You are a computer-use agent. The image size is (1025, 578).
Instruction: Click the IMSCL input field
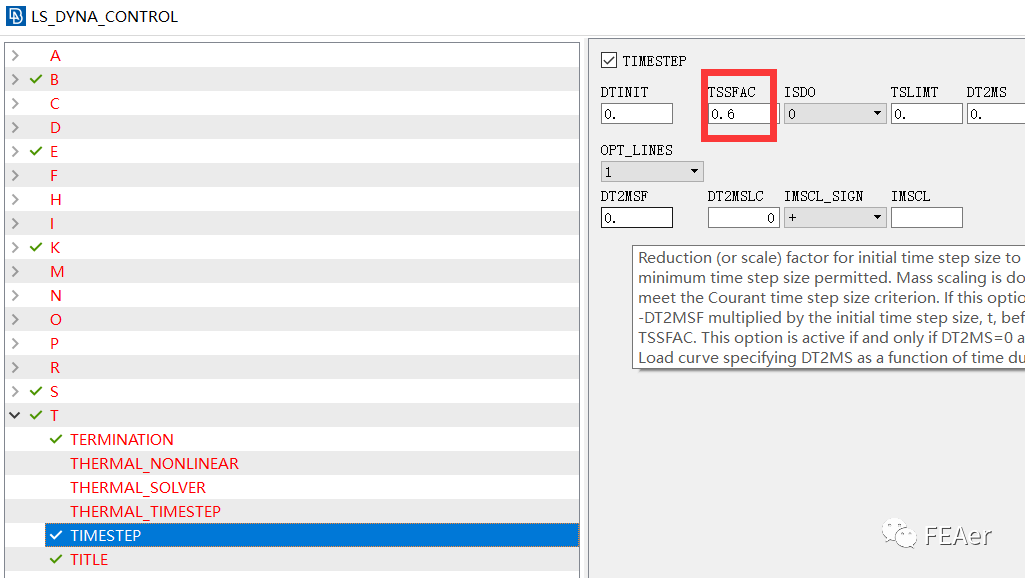926,218
